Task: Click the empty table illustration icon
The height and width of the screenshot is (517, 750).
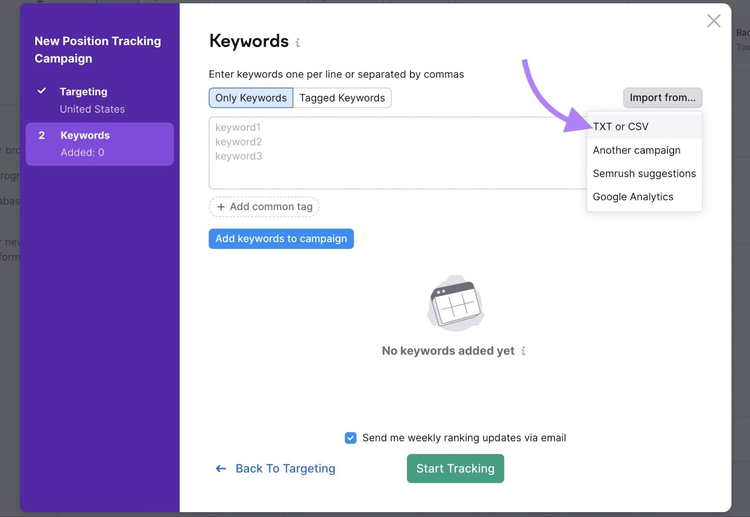Action: pos(455,303)
